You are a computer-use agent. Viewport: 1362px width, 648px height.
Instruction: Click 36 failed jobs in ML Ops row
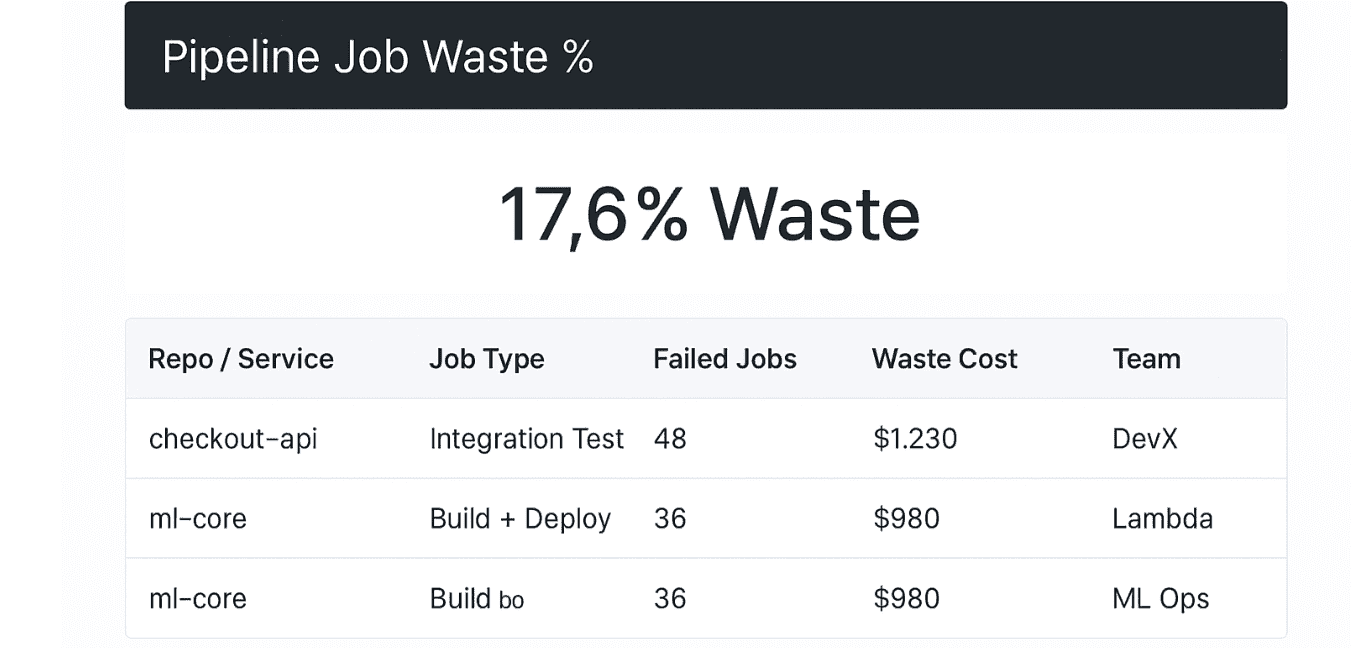point(670,599)
